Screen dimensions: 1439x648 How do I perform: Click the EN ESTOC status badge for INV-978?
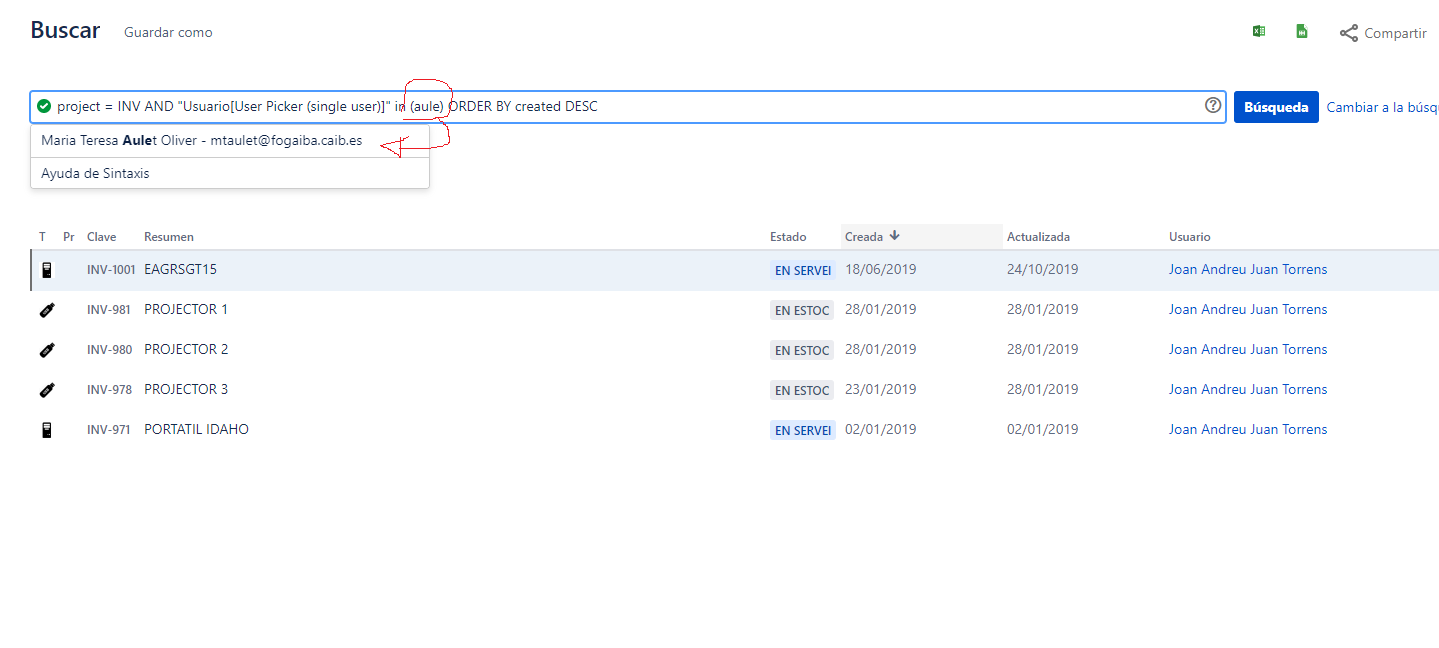802,390
